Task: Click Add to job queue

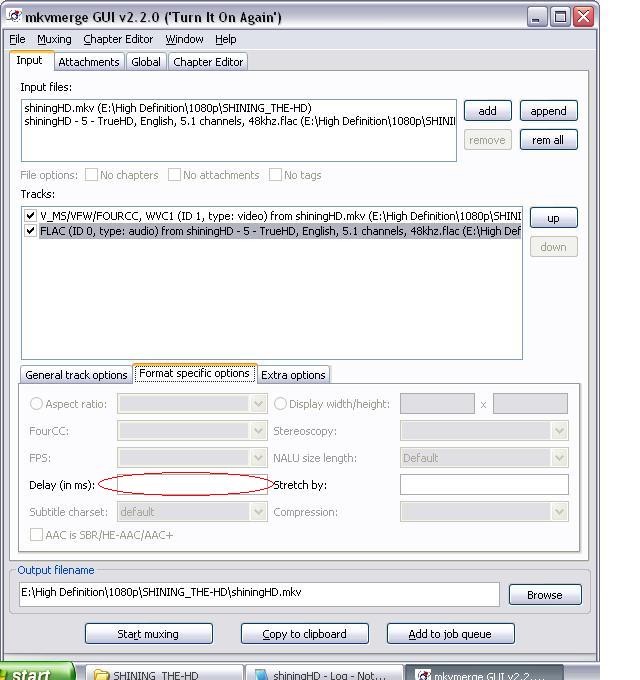Action: 451,634
